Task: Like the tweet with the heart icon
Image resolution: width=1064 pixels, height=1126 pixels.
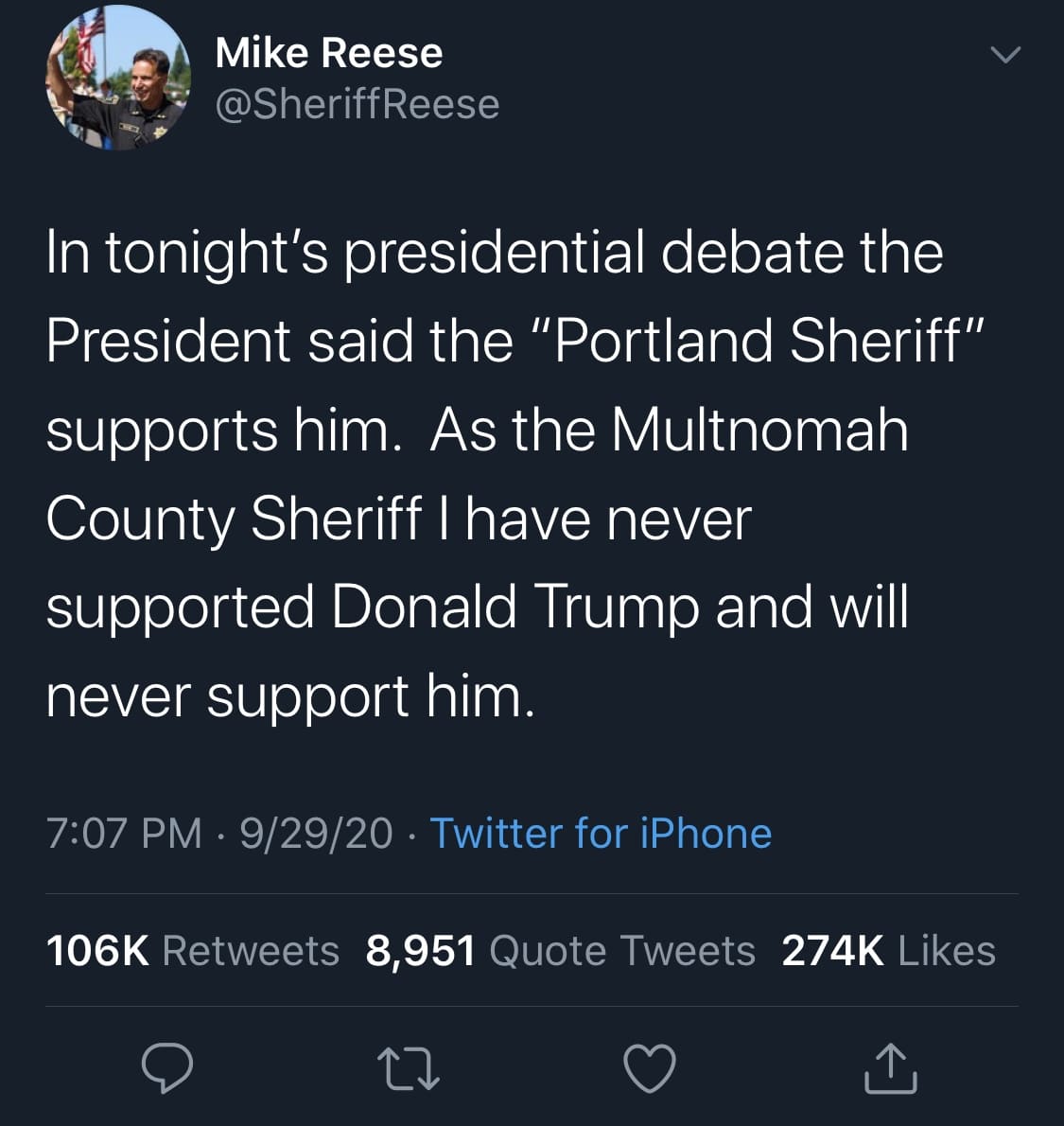Action: (x=650, y=1068)
